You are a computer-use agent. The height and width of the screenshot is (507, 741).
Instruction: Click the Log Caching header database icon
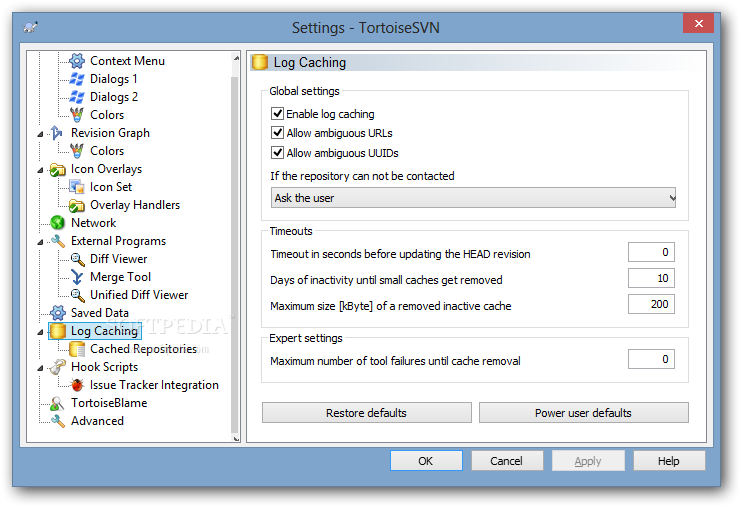259,62
